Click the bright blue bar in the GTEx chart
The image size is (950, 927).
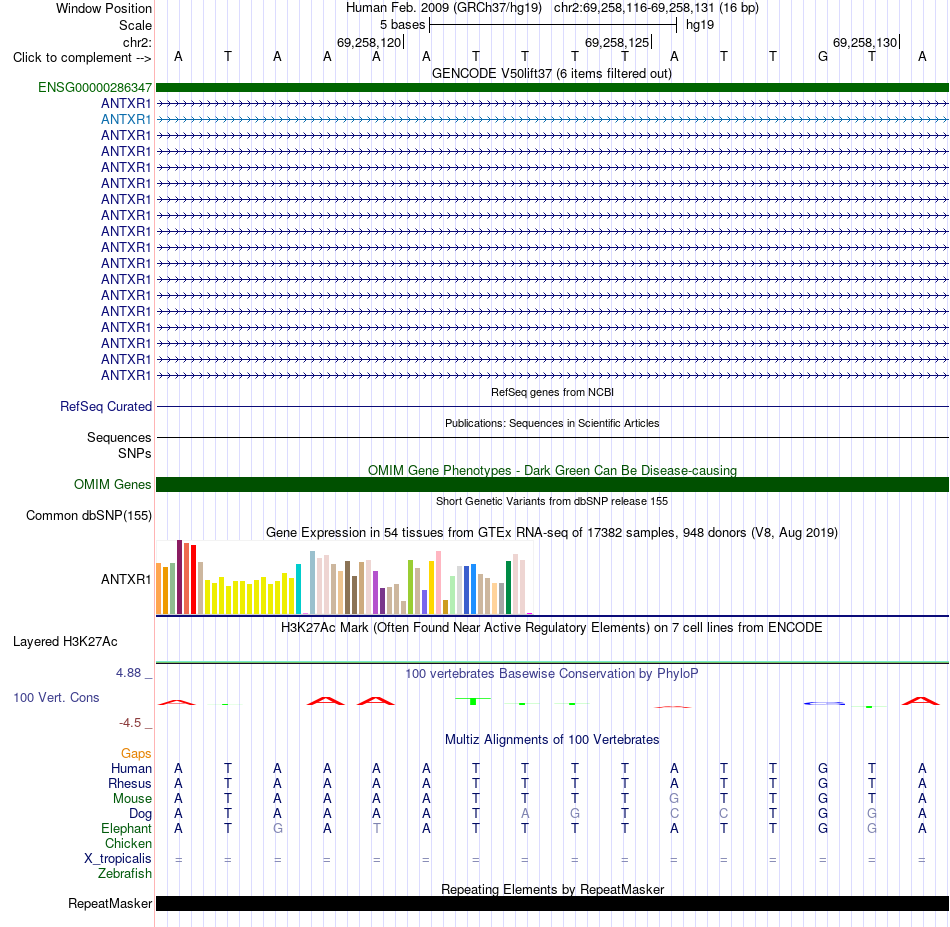(x=473, y=589)
